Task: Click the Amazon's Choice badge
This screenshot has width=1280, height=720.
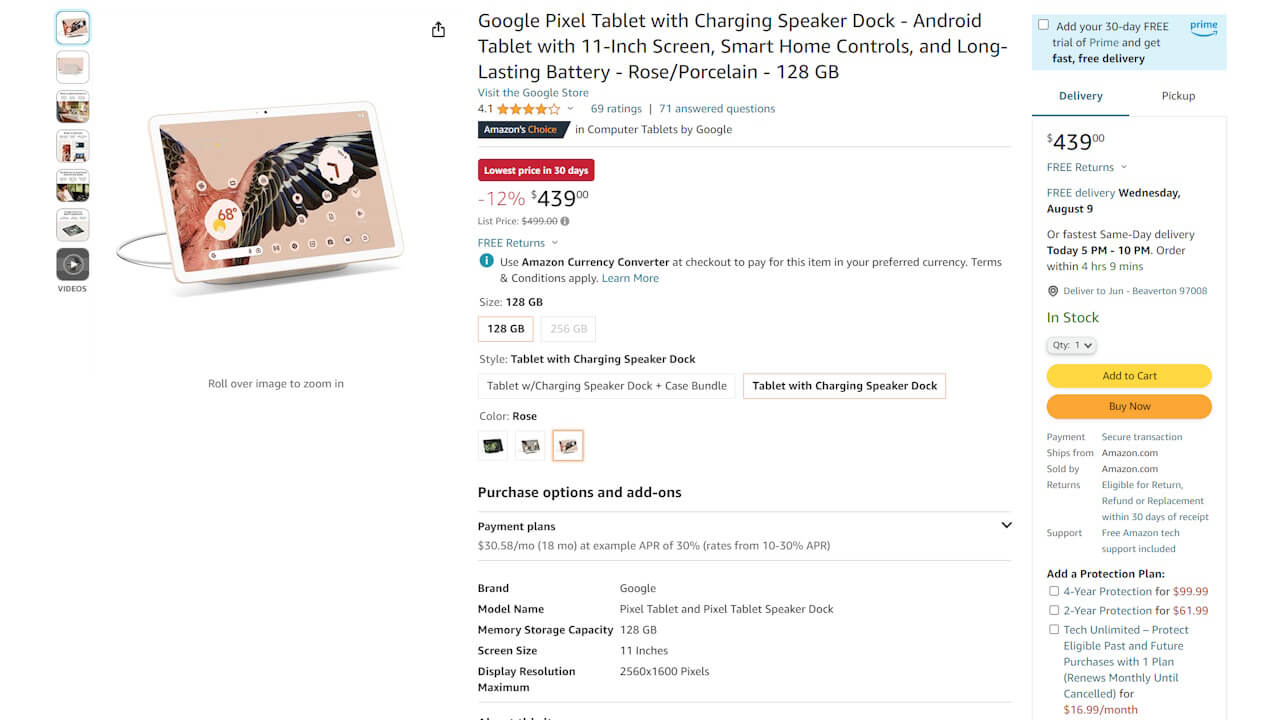Action: 523,129
